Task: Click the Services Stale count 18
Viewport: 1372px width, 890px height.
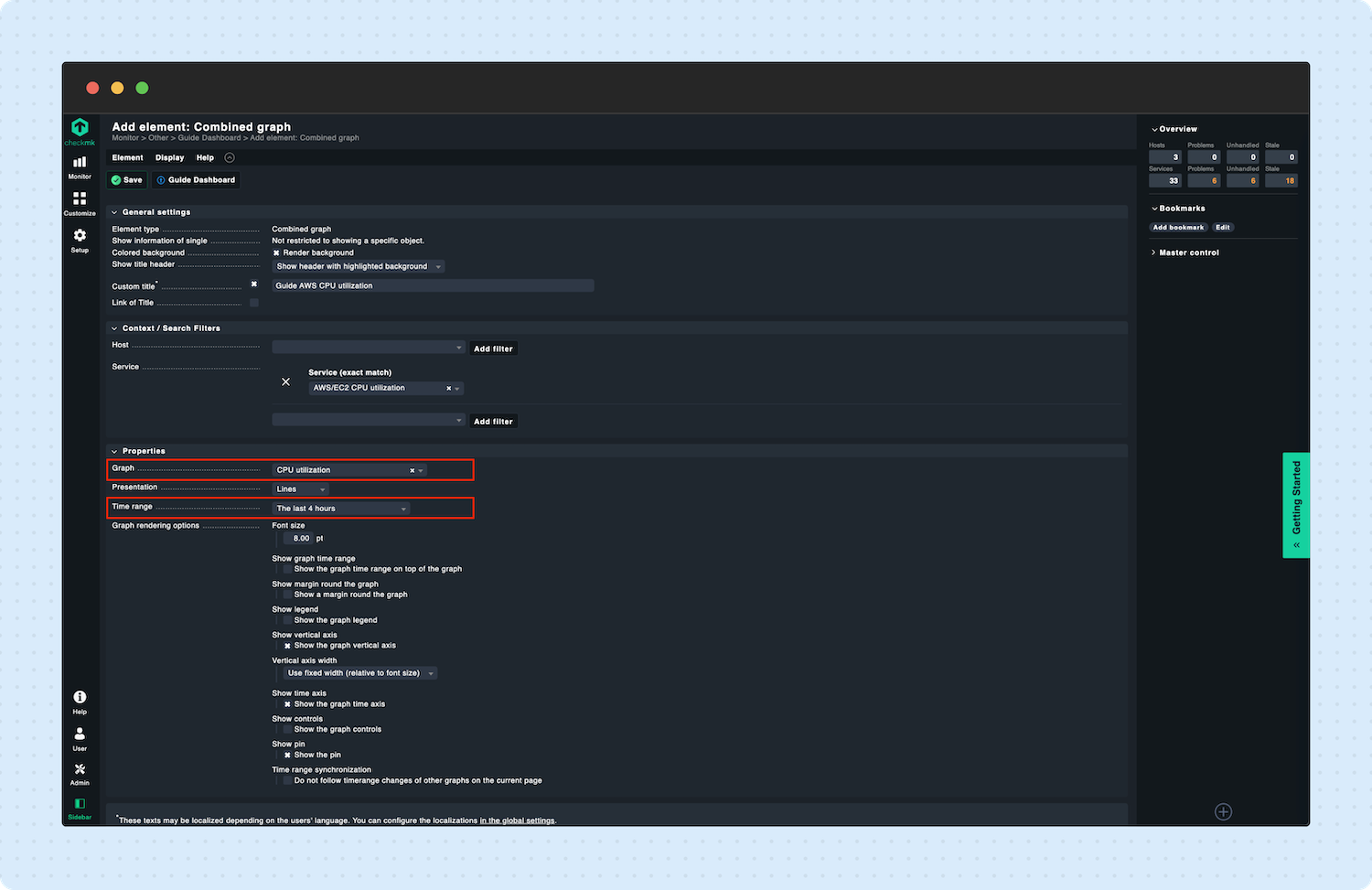Action: [1281, 181]
